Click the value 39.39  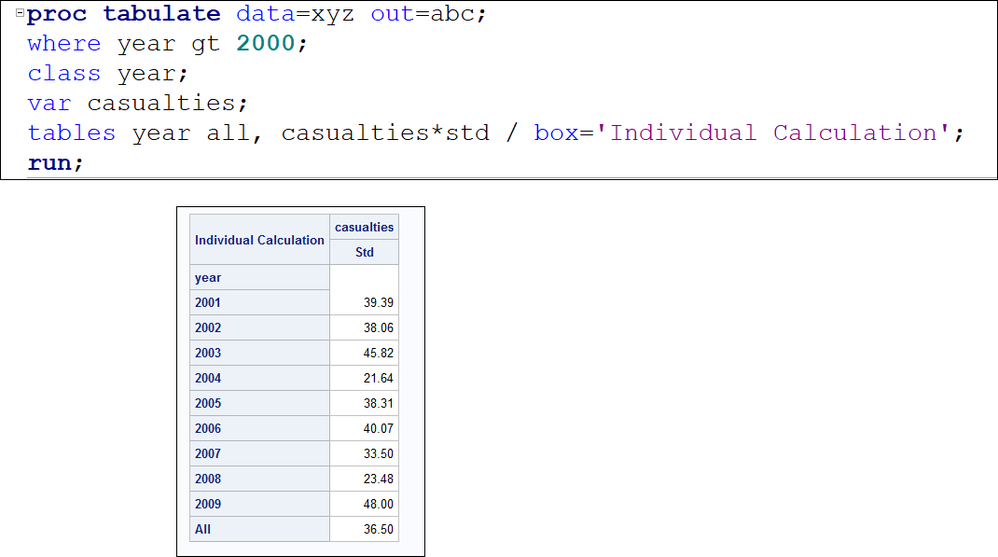point(378,302)
